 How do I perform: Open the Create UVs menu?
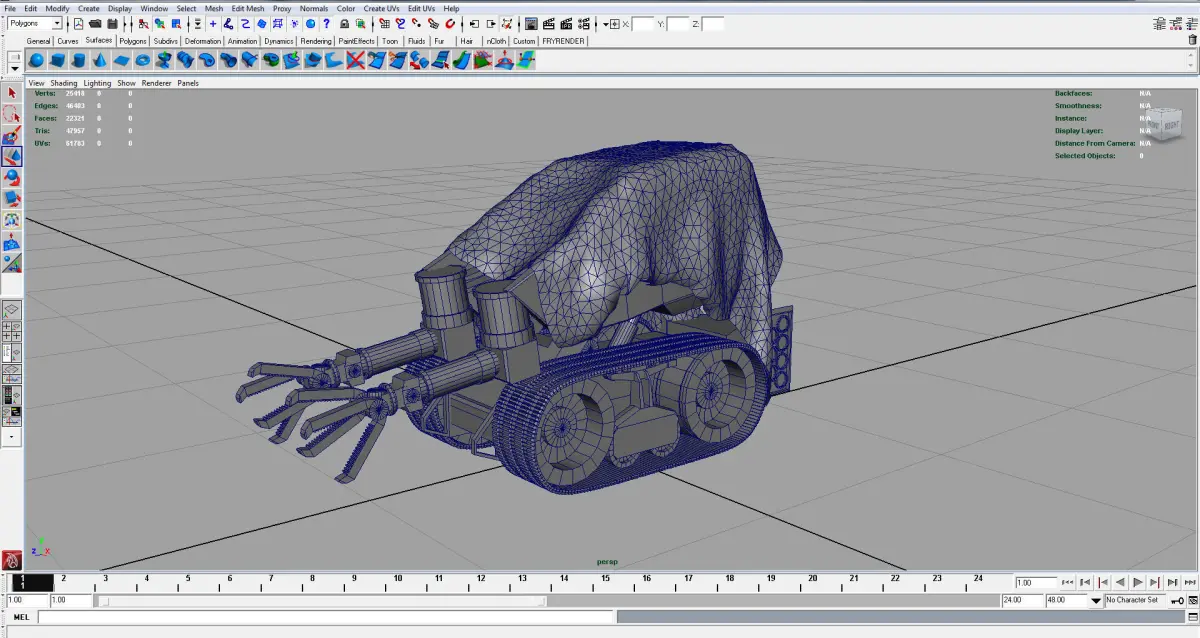click(x=381, y=8)
